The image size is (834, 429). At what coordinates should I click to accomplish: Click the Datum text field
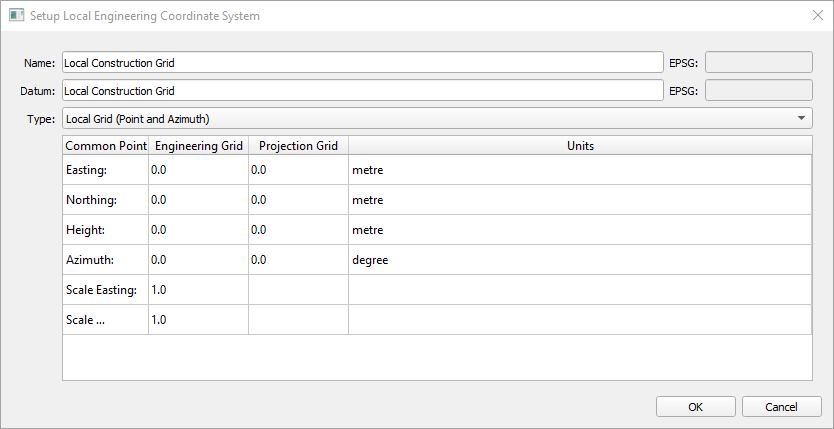pos(362,91)
